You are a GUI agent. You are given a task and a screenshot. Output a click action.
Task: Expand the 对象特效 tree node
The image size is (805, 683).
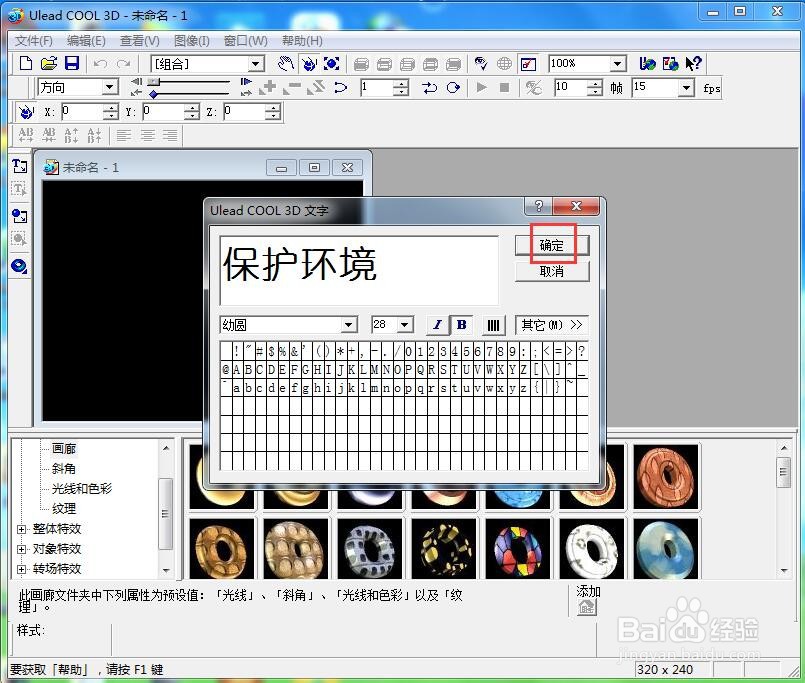coord(21,549)
